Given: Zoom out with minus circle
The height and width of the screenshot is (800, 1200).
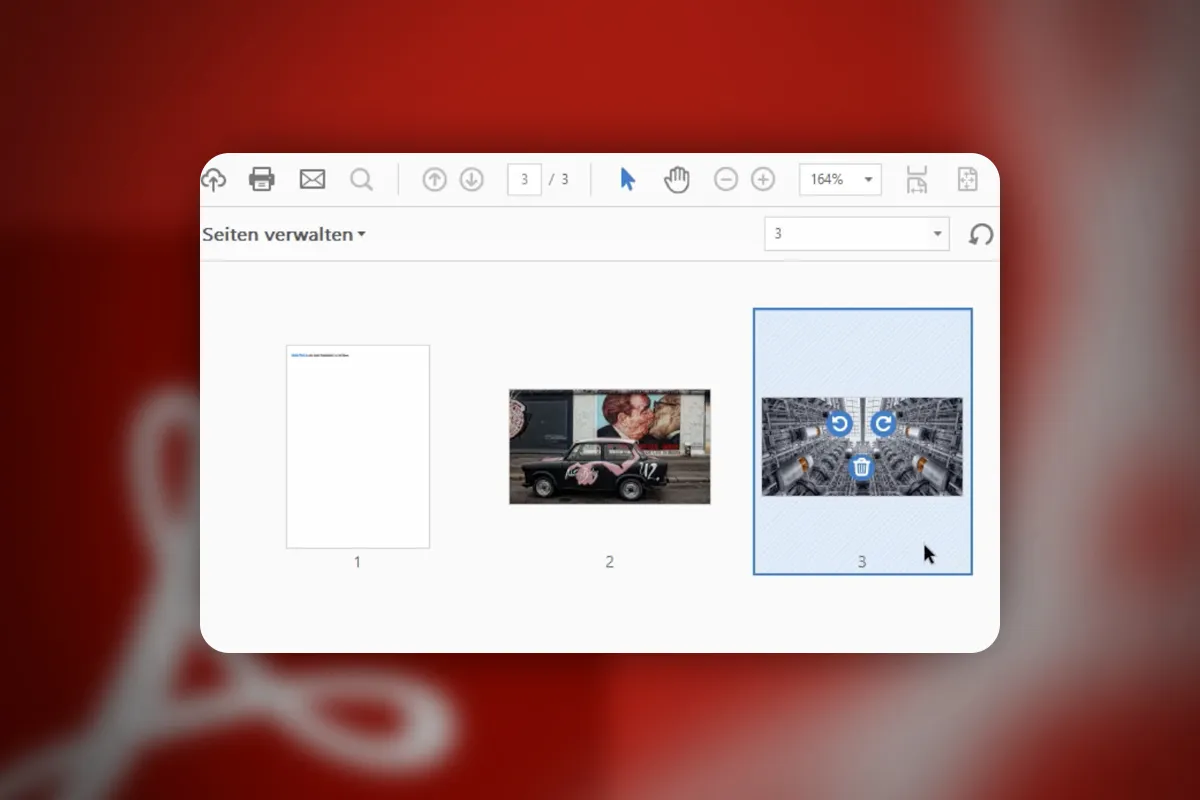Looking at the screenshot, I should (x=726, y=179).
